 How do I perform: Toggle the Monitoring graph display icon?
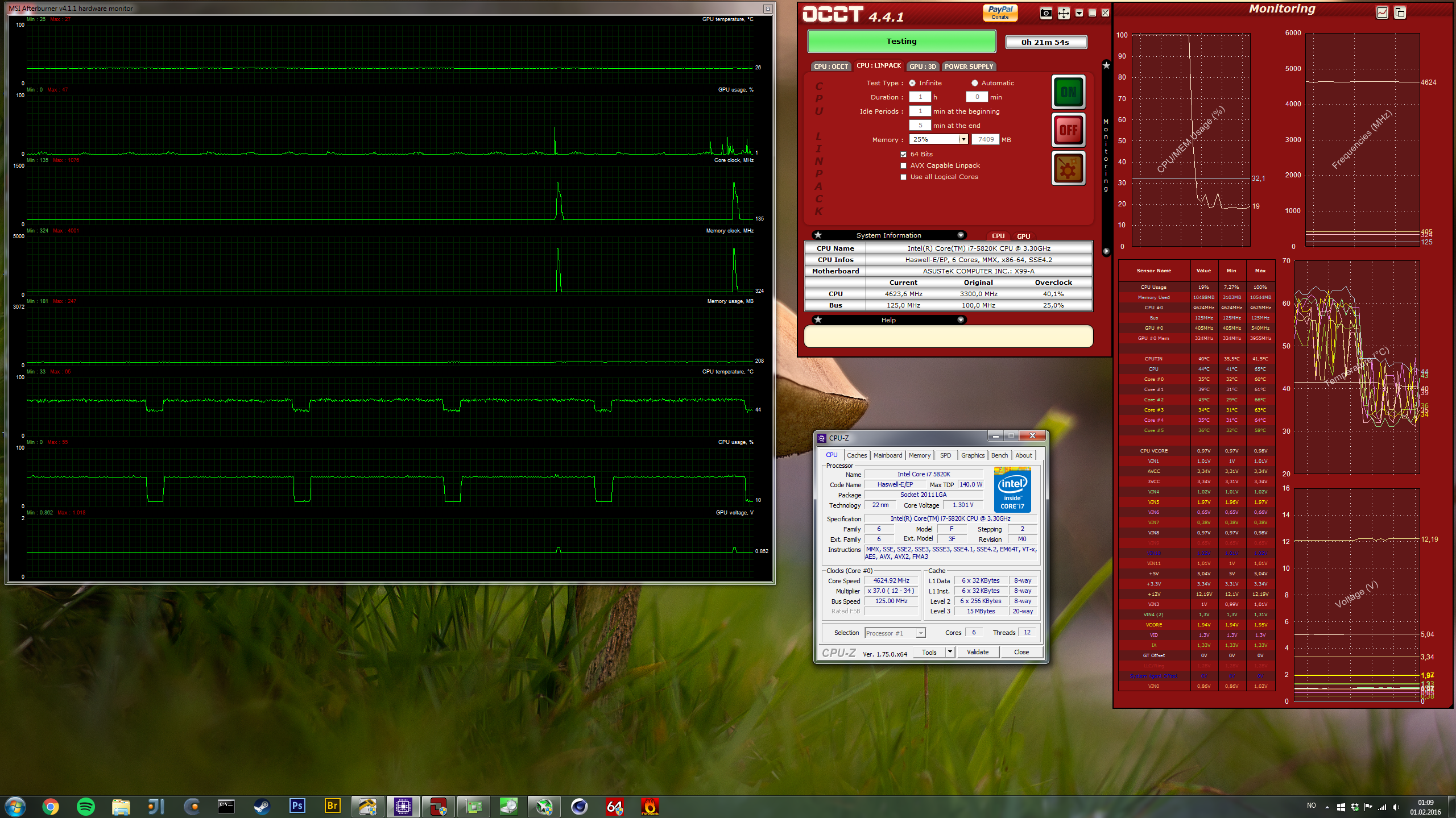1382,12
